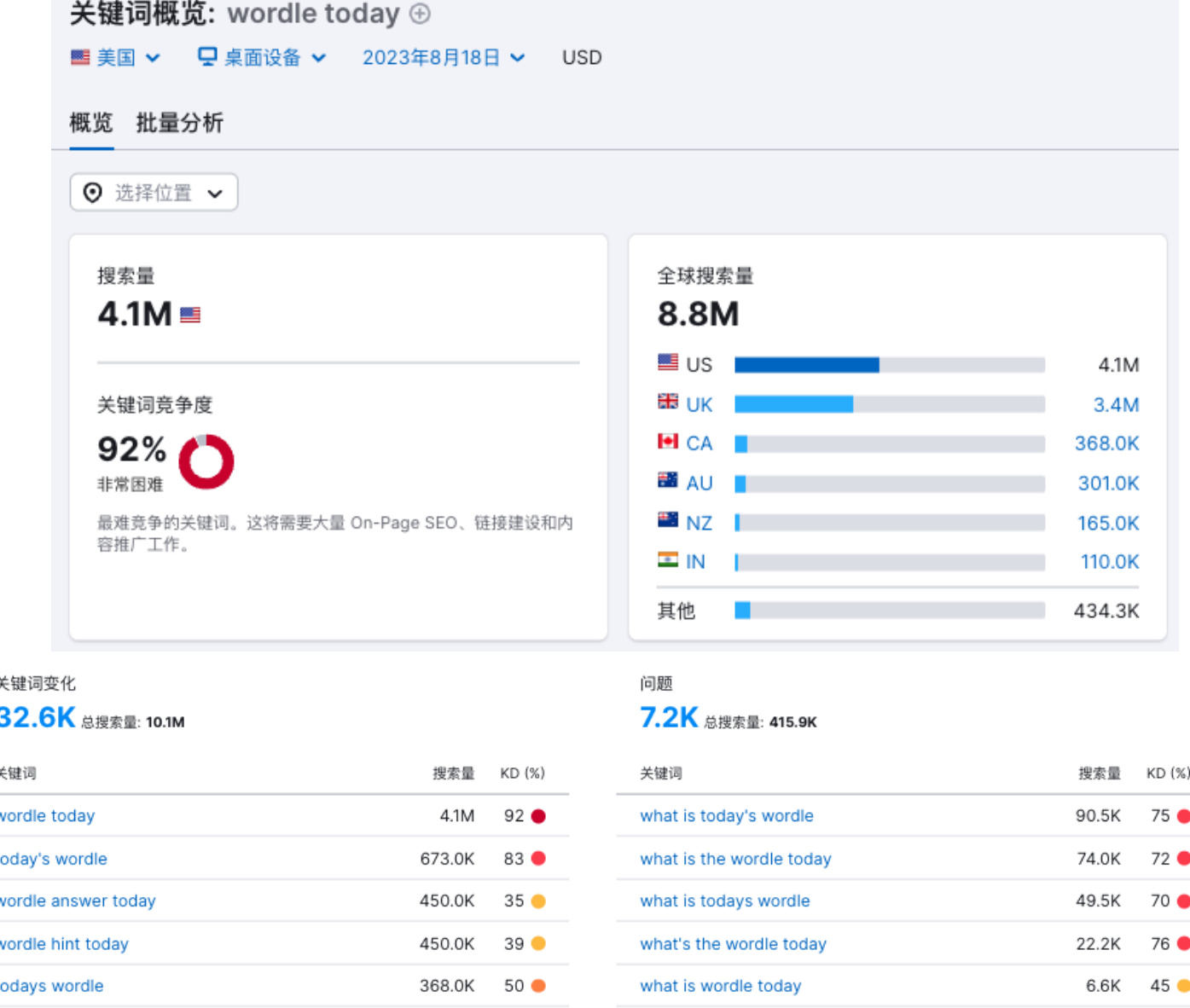The image size is (1190, 1008).
Task: Click the India flag icon
Action: [668, 559]
